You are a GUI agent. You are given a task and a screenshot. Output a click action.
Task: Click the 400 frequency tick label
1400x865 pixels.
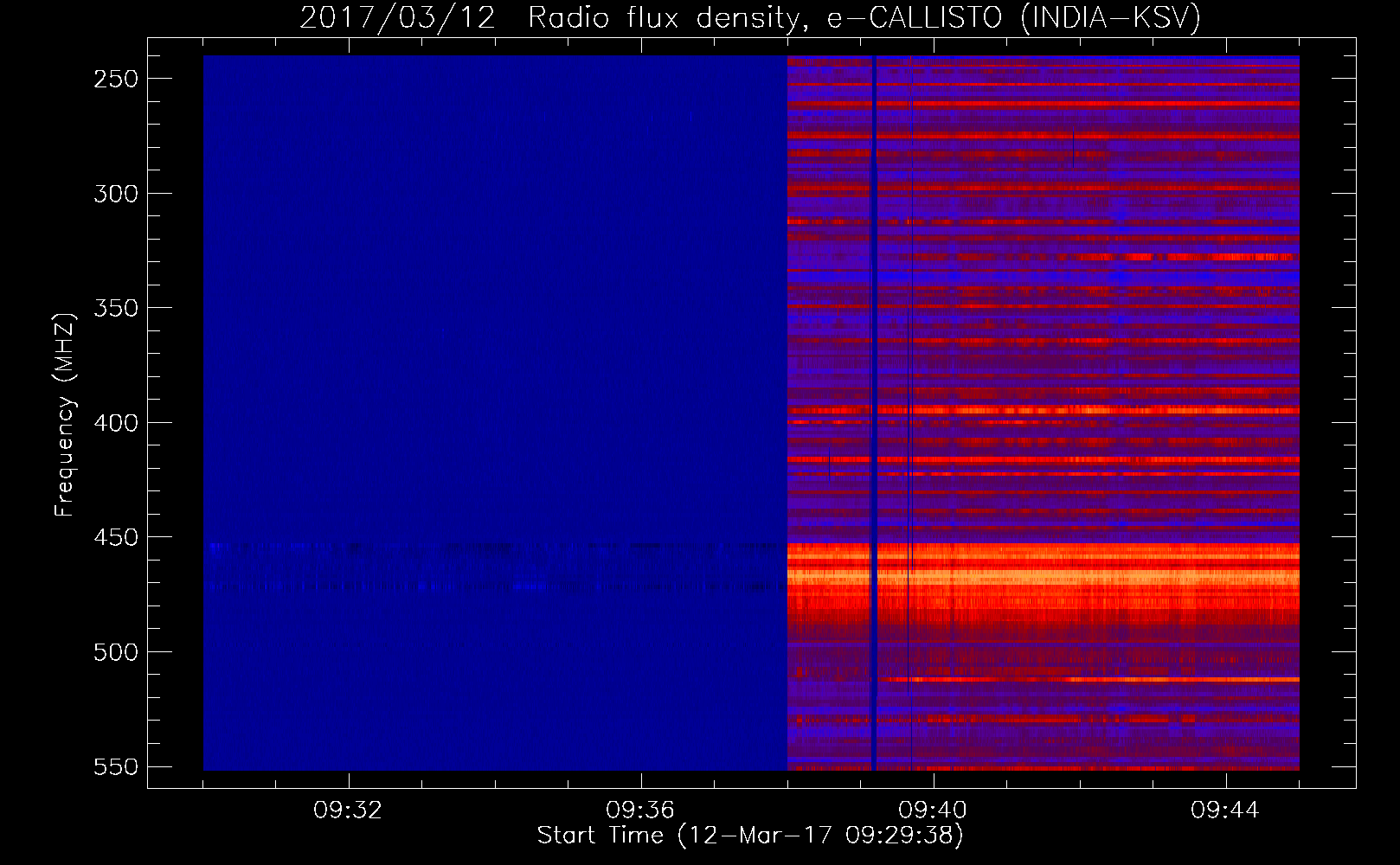pos(116,423)
